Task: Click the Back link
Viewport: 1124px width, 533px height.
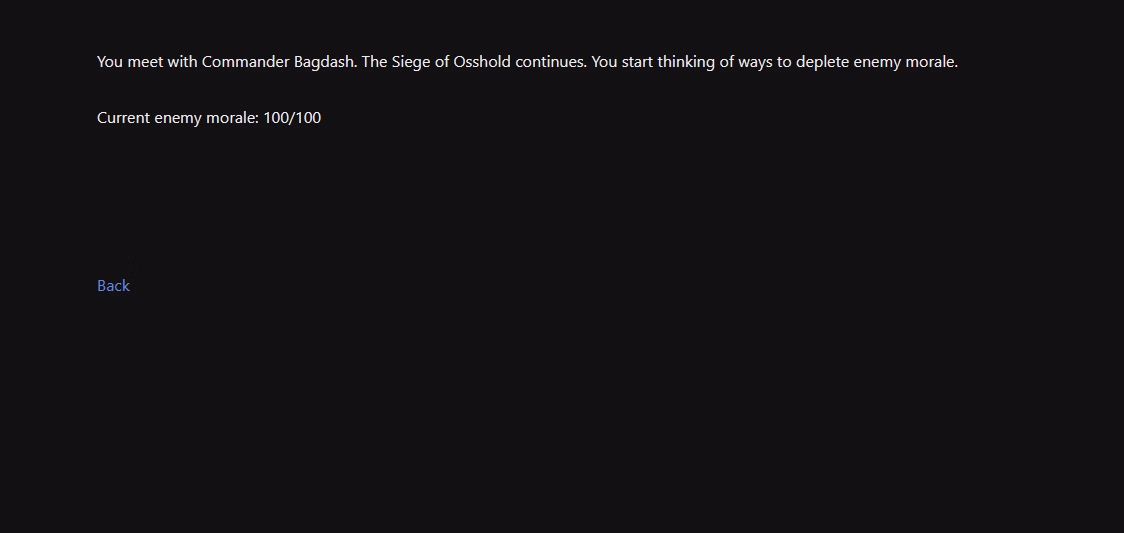Action: click(113, 286)
